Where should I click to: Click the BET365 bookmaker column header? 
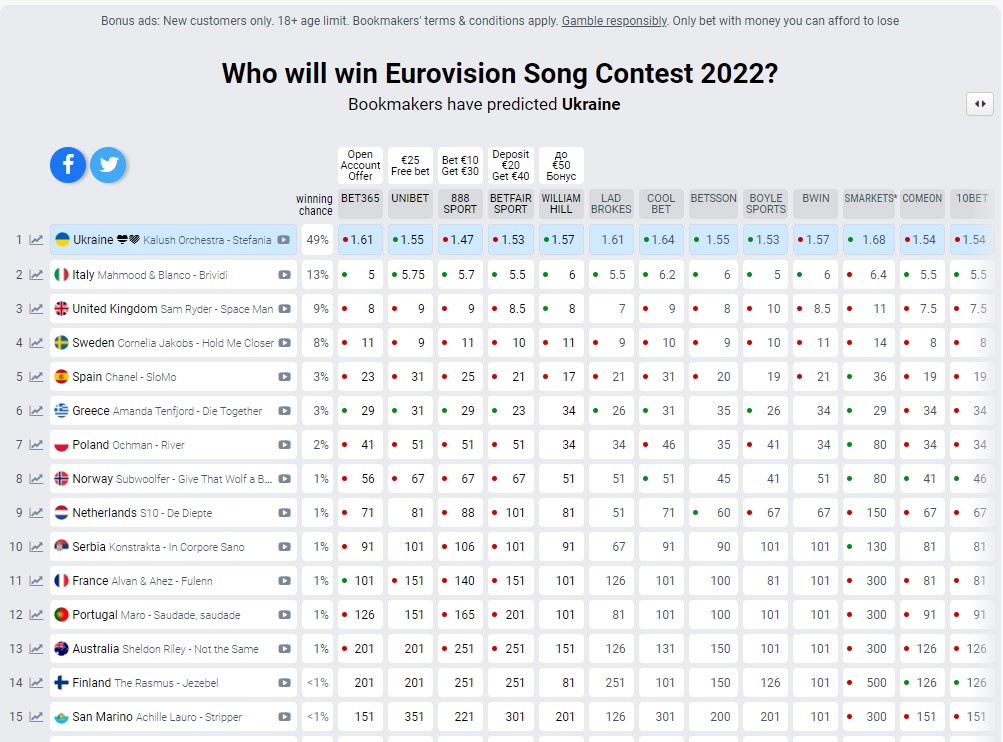(x=360, y=198)
